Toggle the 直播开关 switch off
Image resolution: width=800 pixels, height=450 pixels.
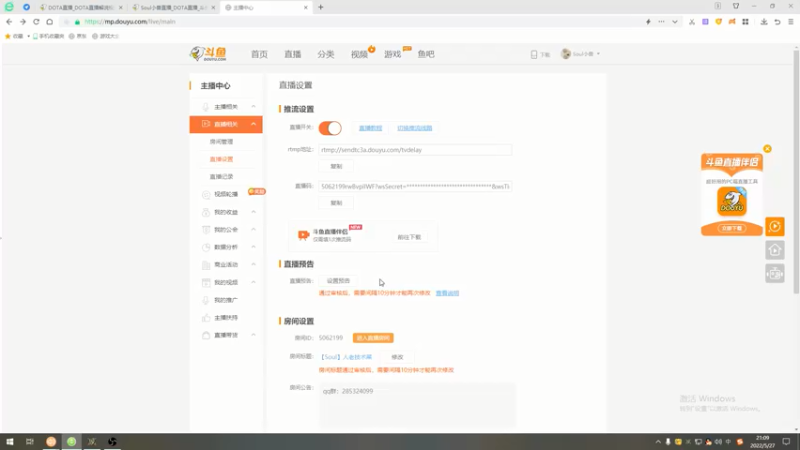[x=330, y=128]
